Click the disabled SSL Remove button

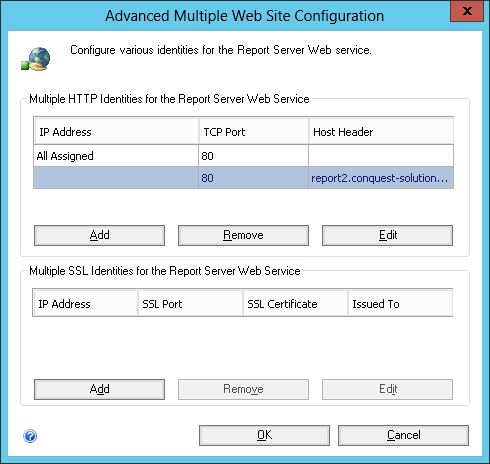(243, 389)
